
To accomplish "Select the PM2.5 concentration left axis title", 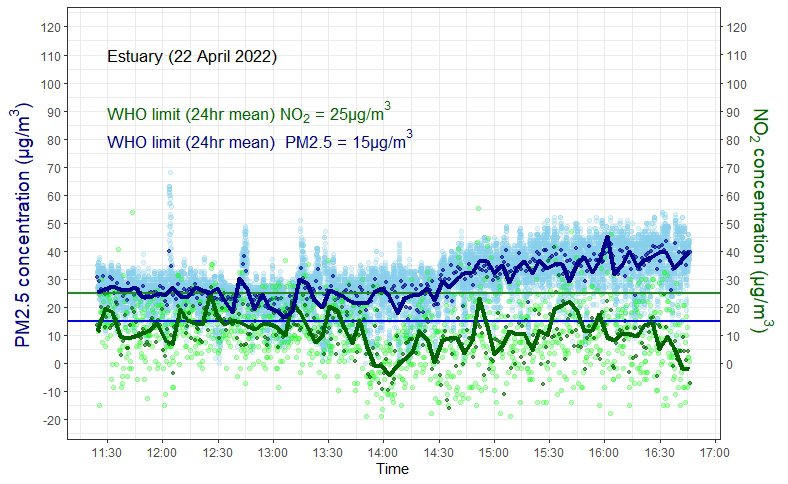I will point(24,228).
